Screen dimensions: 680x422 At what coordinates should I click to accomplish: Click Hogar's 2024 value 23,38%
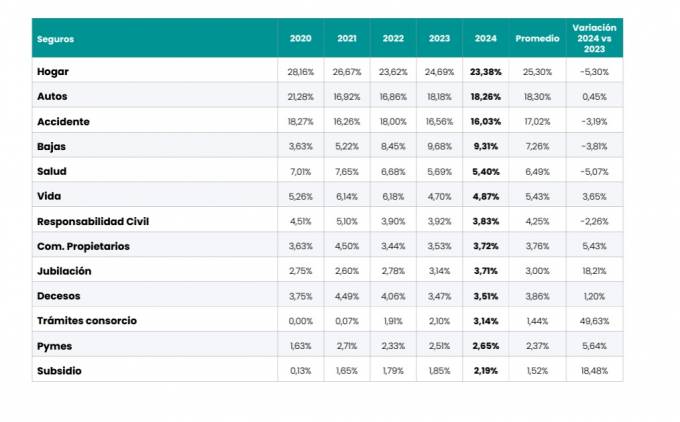[486, 72]
